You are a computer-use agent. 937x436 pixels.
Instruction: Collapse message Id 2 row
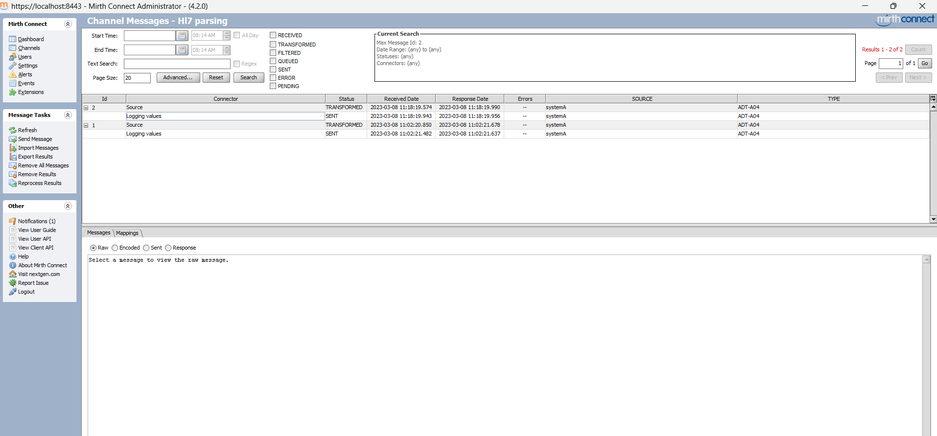85,108
